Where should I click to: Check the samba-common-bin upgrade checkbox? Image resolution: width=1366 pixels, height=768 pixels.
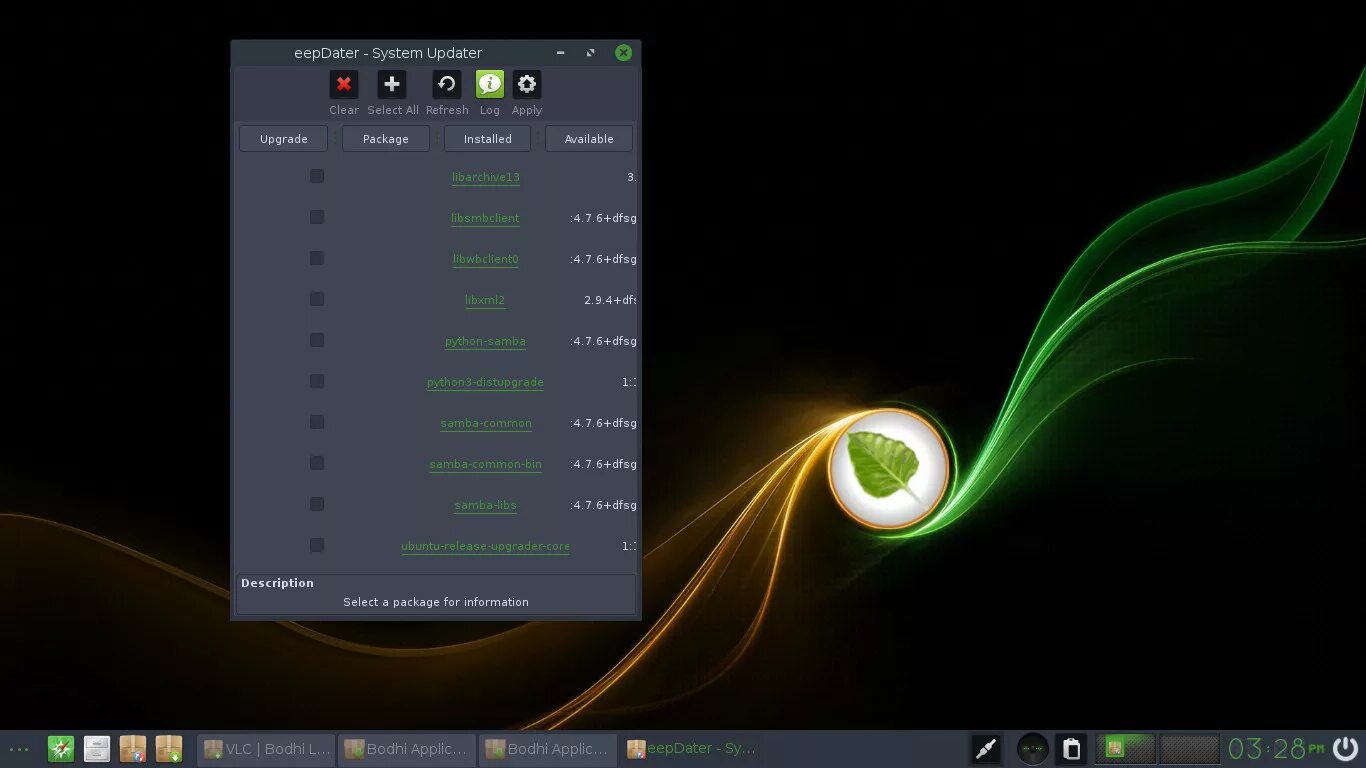(x=317, y=463)
